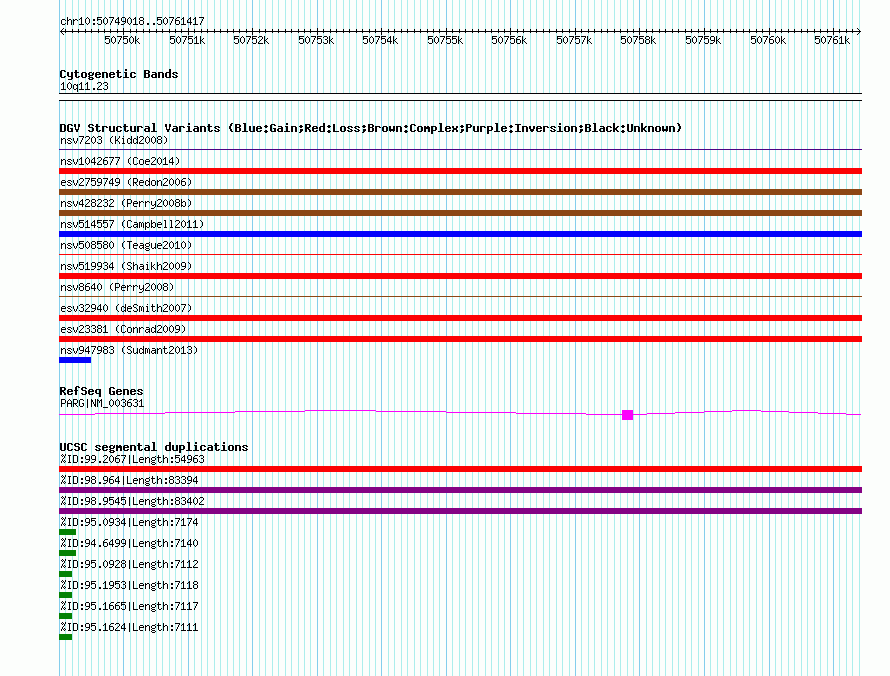Click the short blue bar of nsv947983 (Sudmant2013)
The height and width of the screenshot is (676, 890).
[x=75, y=360]
